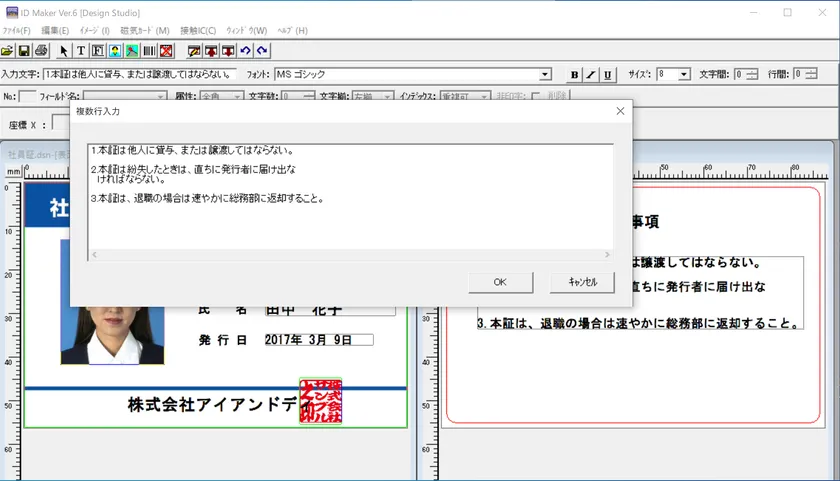Toggle Bold (B) formatting
Image resolution: width=840 pixels, height=481 pixels.
coord(575,74)
